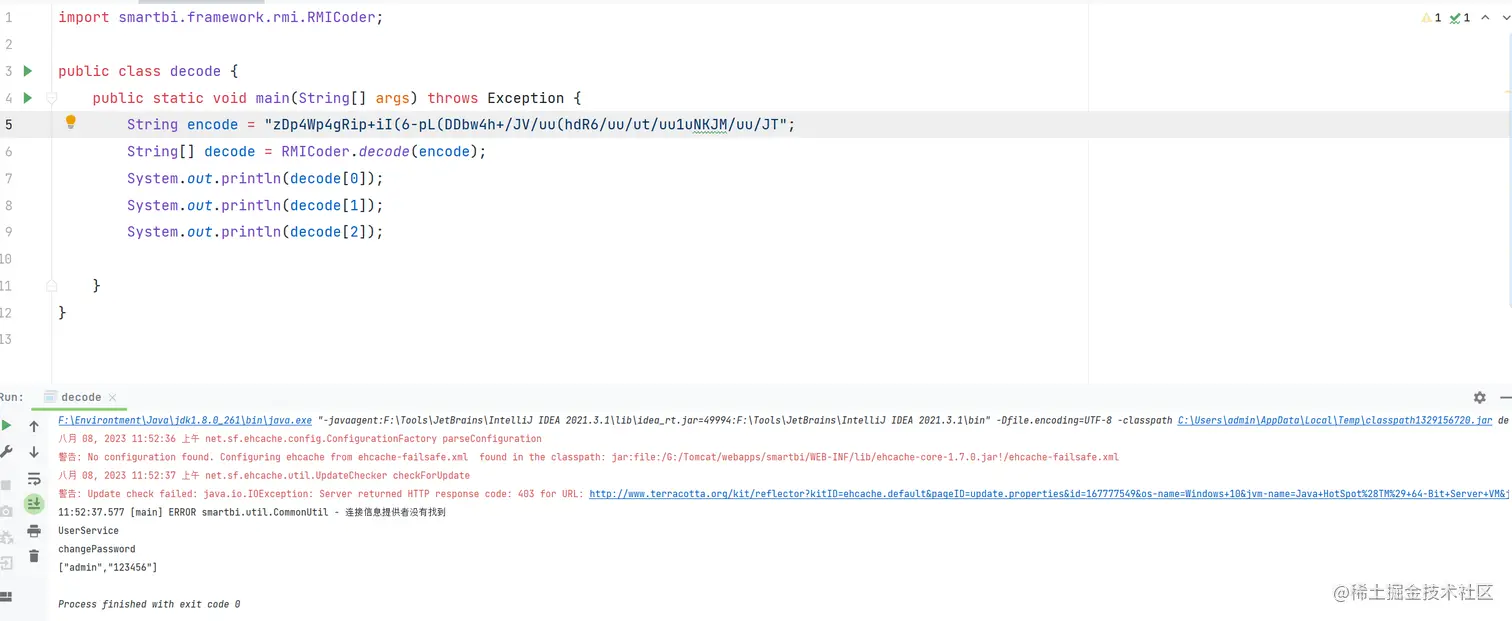Screen dimensions: 1512x621
Task: Click 'UserService' output line in console
Action: pyautogui.click(x=88, y=530)
